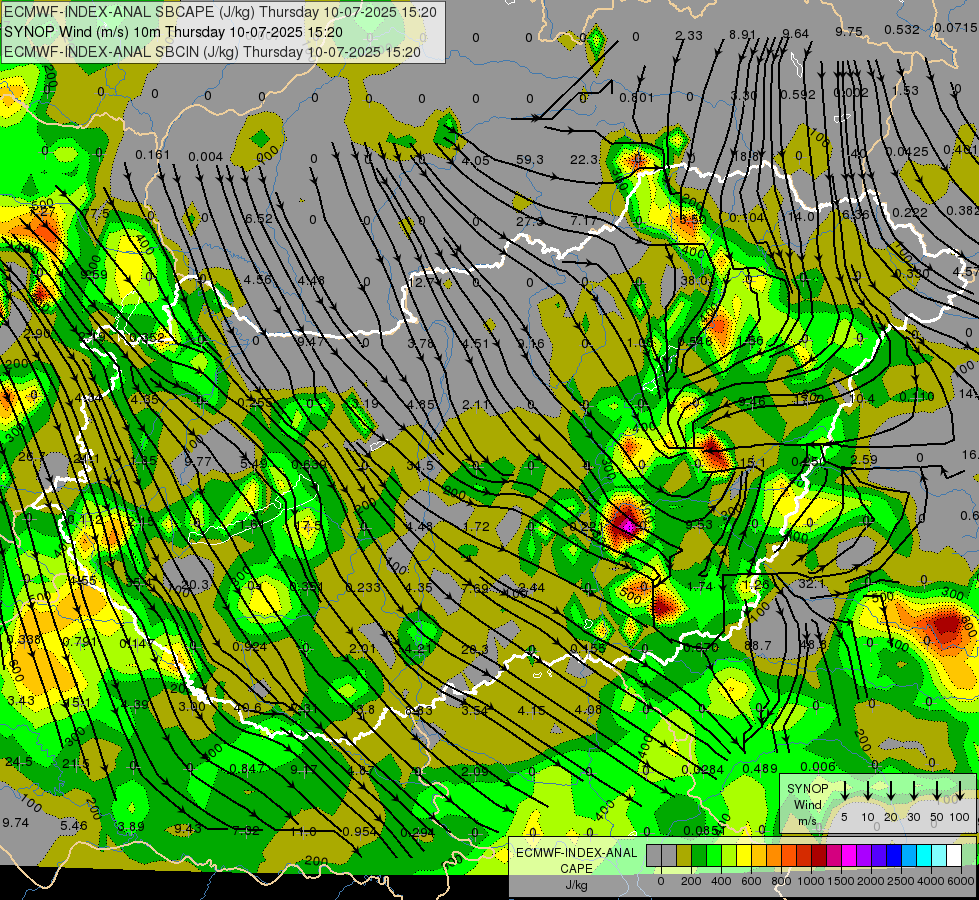Click the olive swatch in the CAPE scale
The height and width of the screenshot is (900, 979).
[684, 856]
